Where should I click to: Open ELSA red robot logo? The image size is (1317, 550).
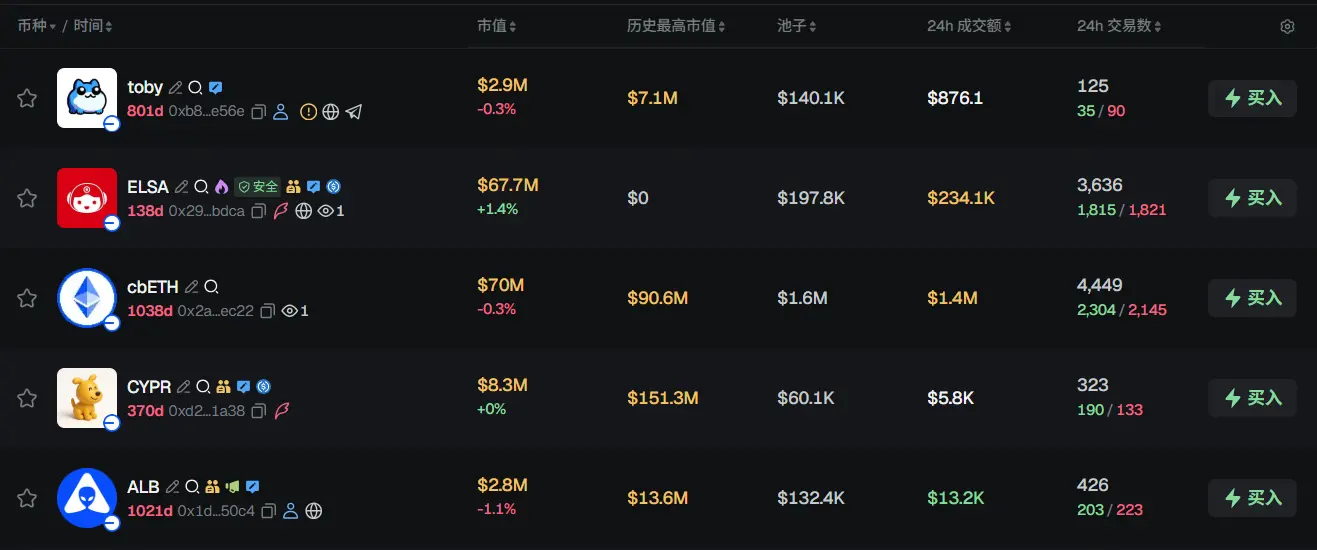[87, 198]
